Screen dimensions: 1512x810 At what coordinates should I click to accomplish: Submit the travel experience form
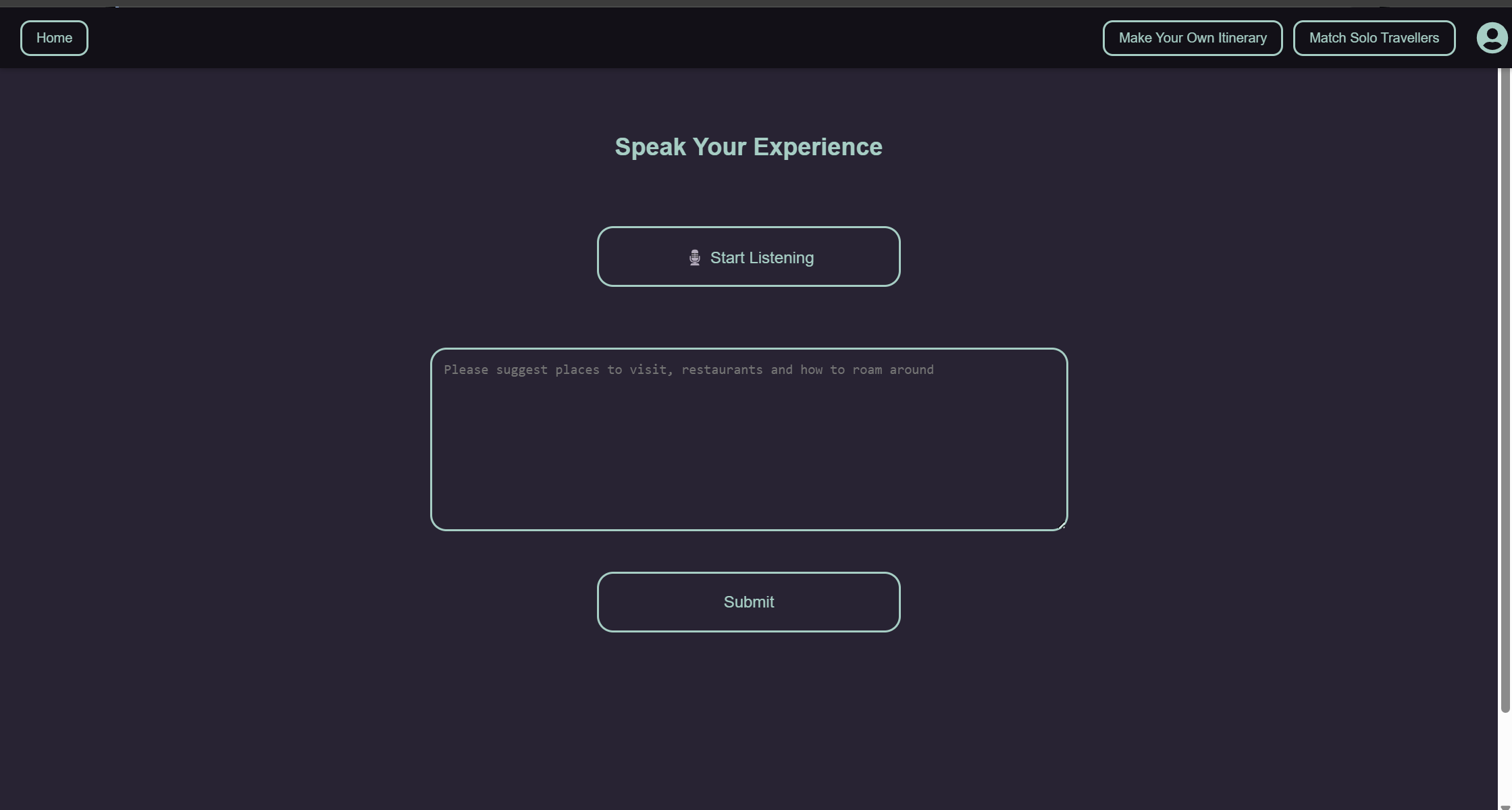coord(748,602)
